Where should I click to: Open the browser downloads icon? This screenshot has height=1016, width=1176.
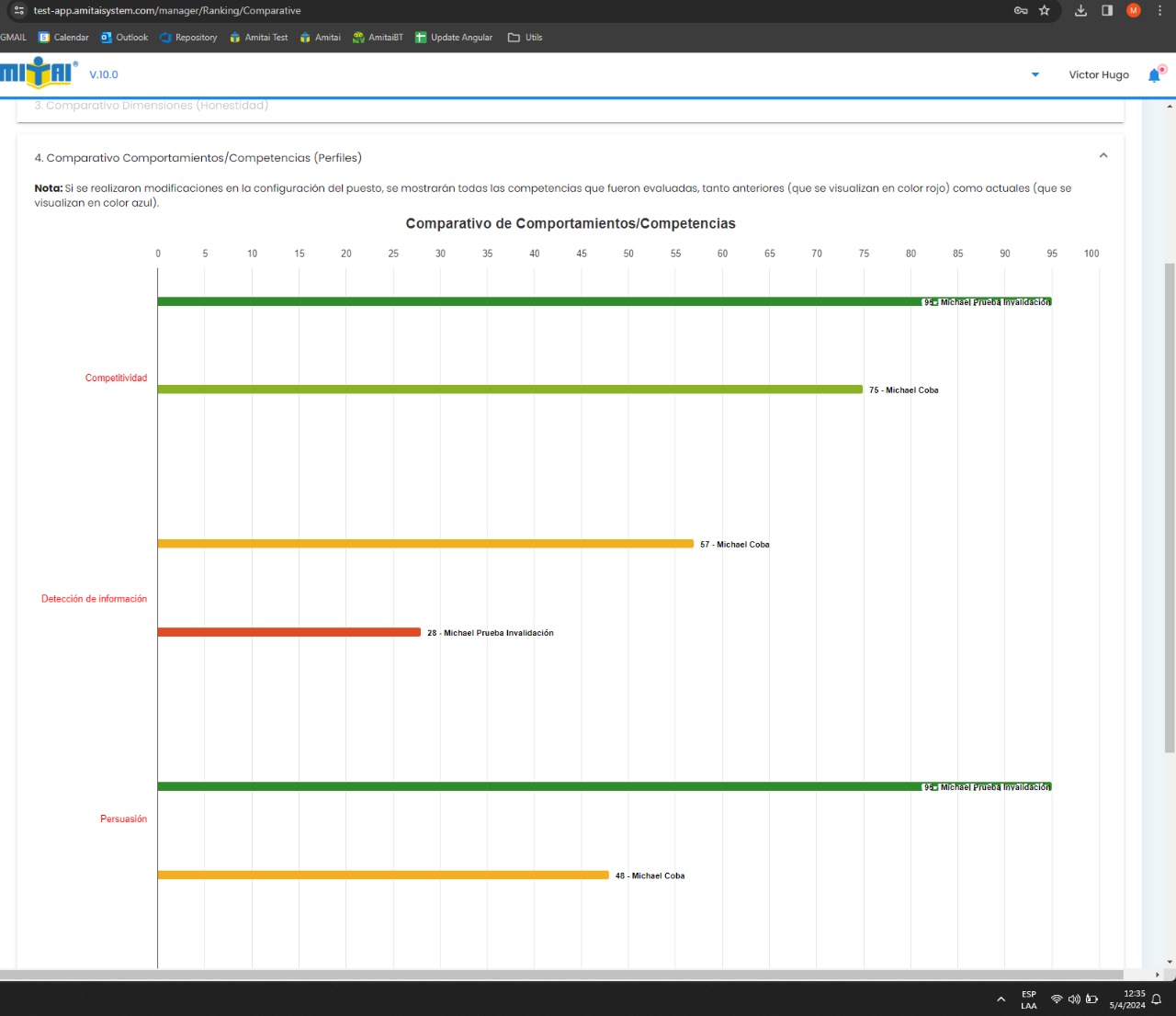[x=1080, y=11]
